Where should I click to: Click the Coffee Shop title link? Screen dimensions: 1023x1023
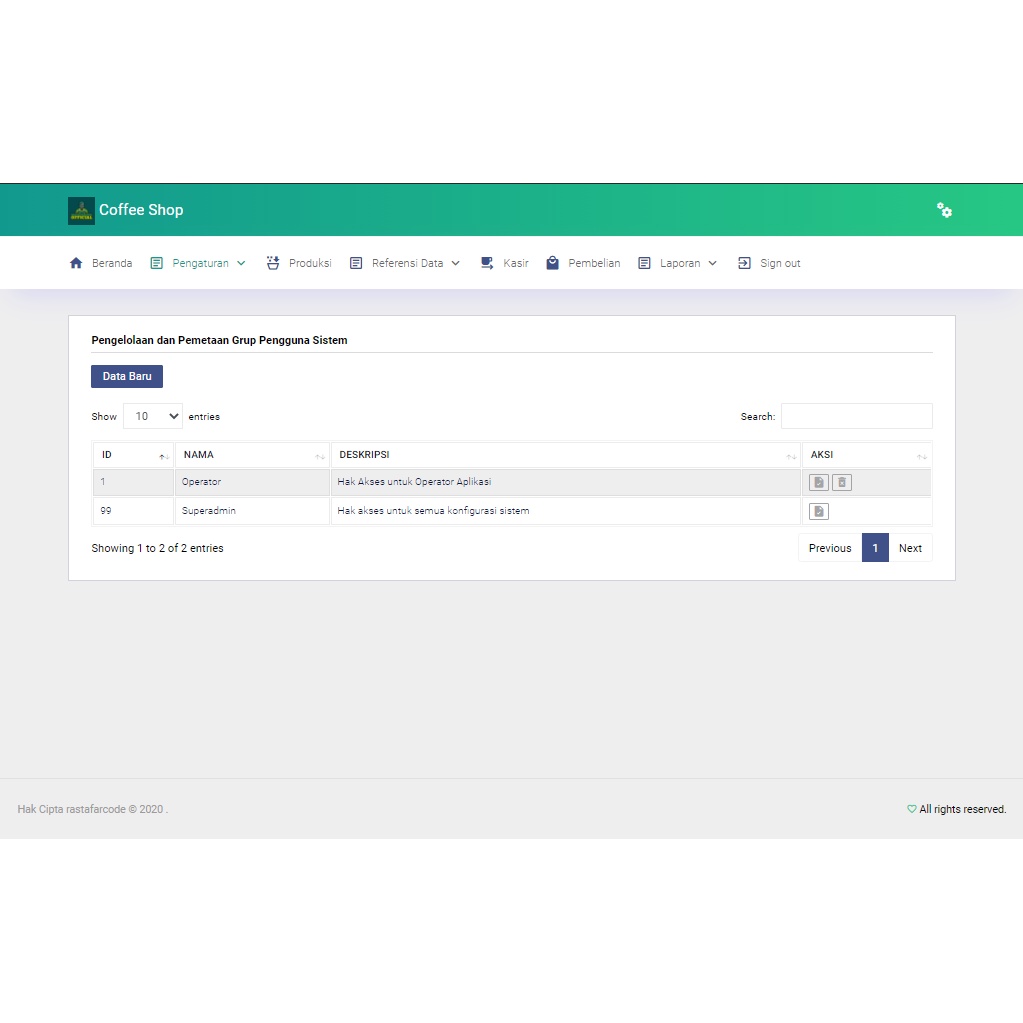pyautogui.click(x=141, y=210)
